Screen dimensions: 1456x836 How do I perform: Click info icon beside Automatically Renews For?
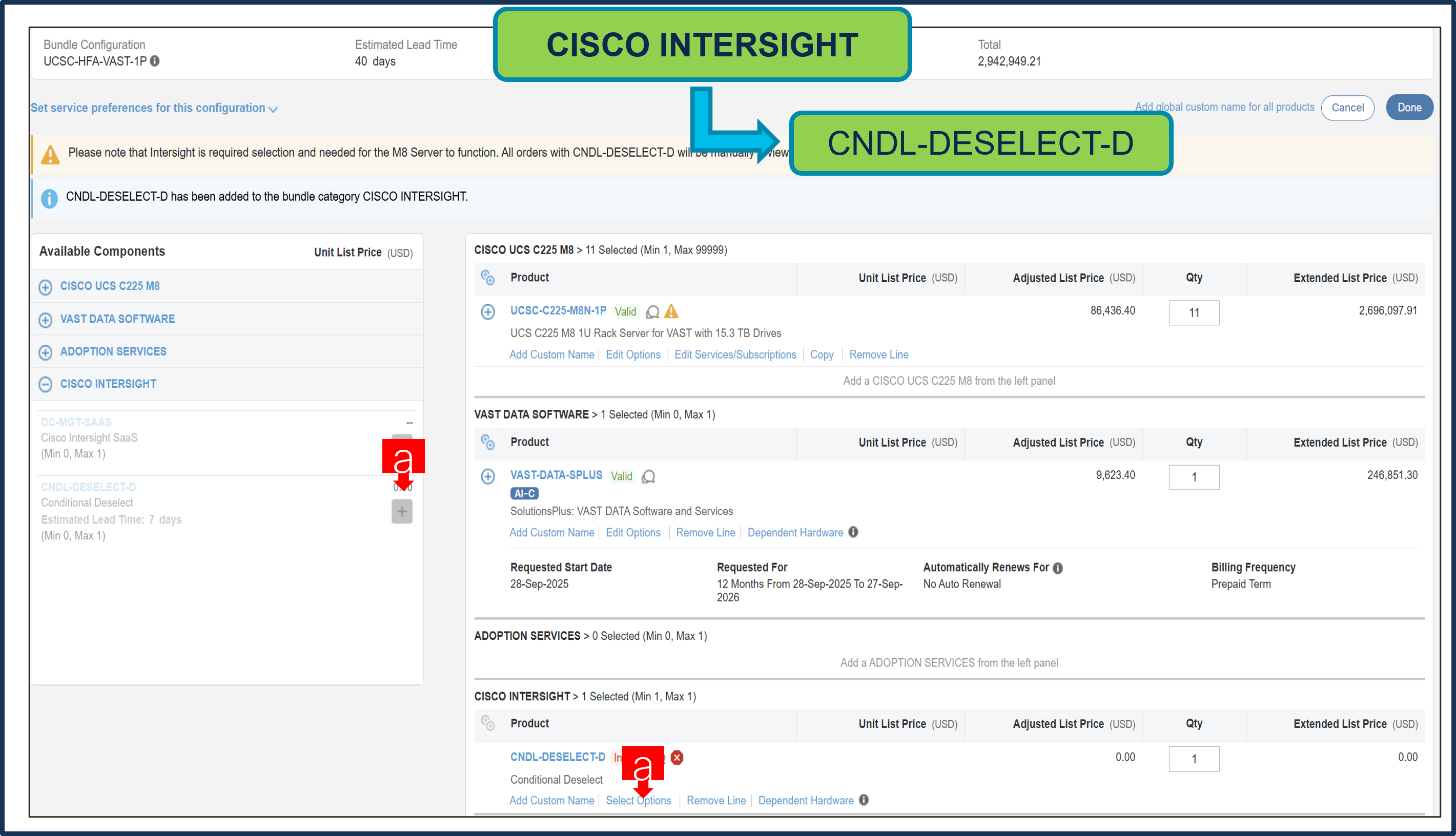point(1058,567)
